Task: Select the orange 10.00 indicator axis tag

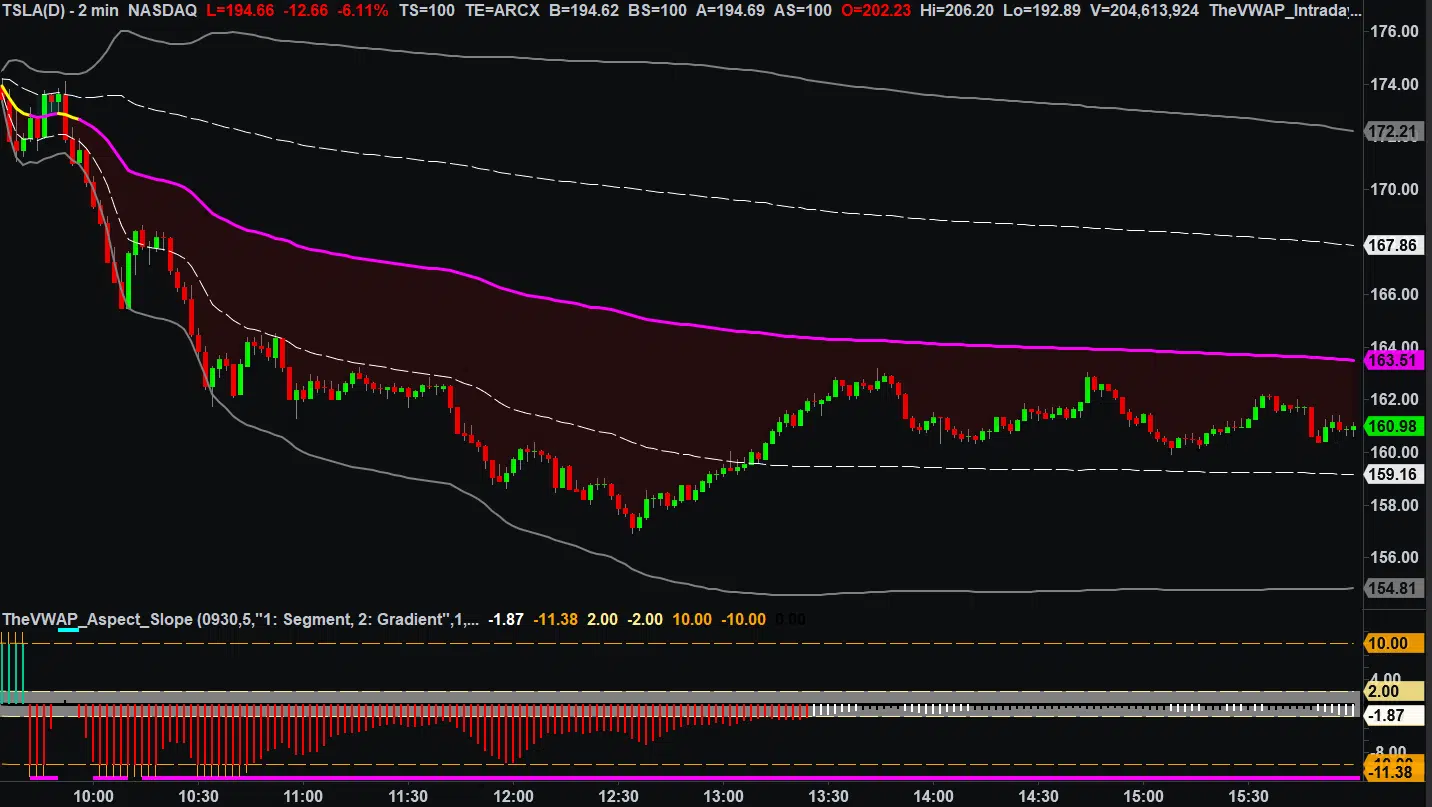Action: [x=1394, y=644]
